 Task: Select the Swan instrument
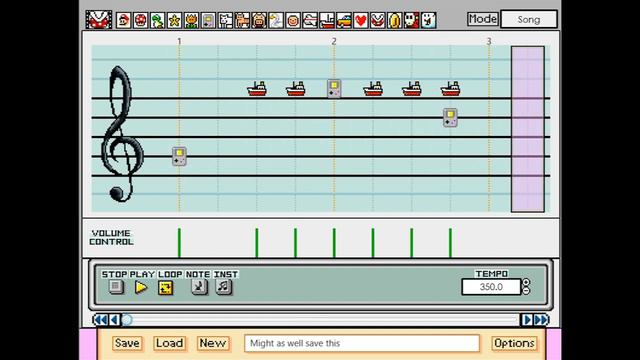(276, 20)
